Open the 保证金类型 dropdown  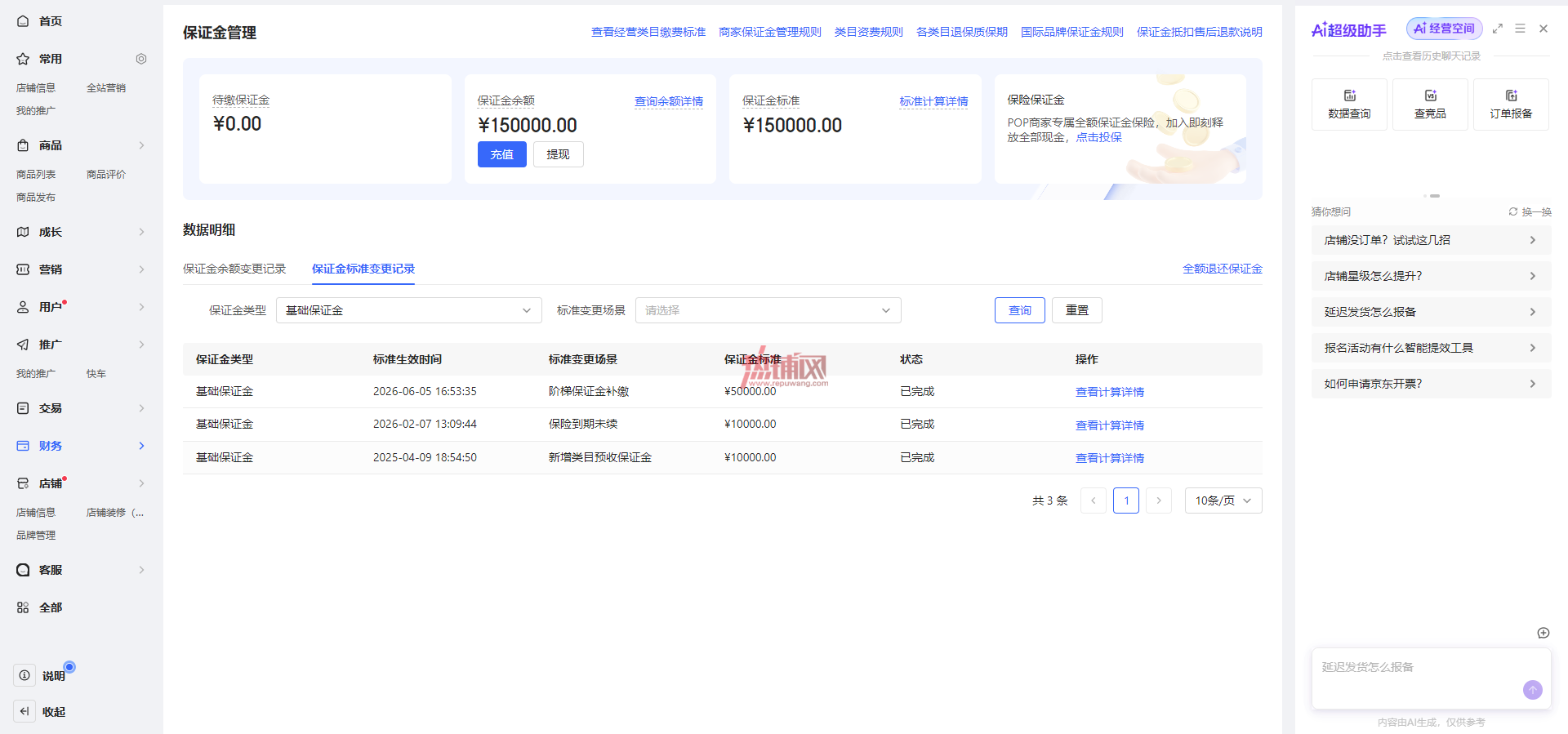pyautogui.click(x=409, y=310)
